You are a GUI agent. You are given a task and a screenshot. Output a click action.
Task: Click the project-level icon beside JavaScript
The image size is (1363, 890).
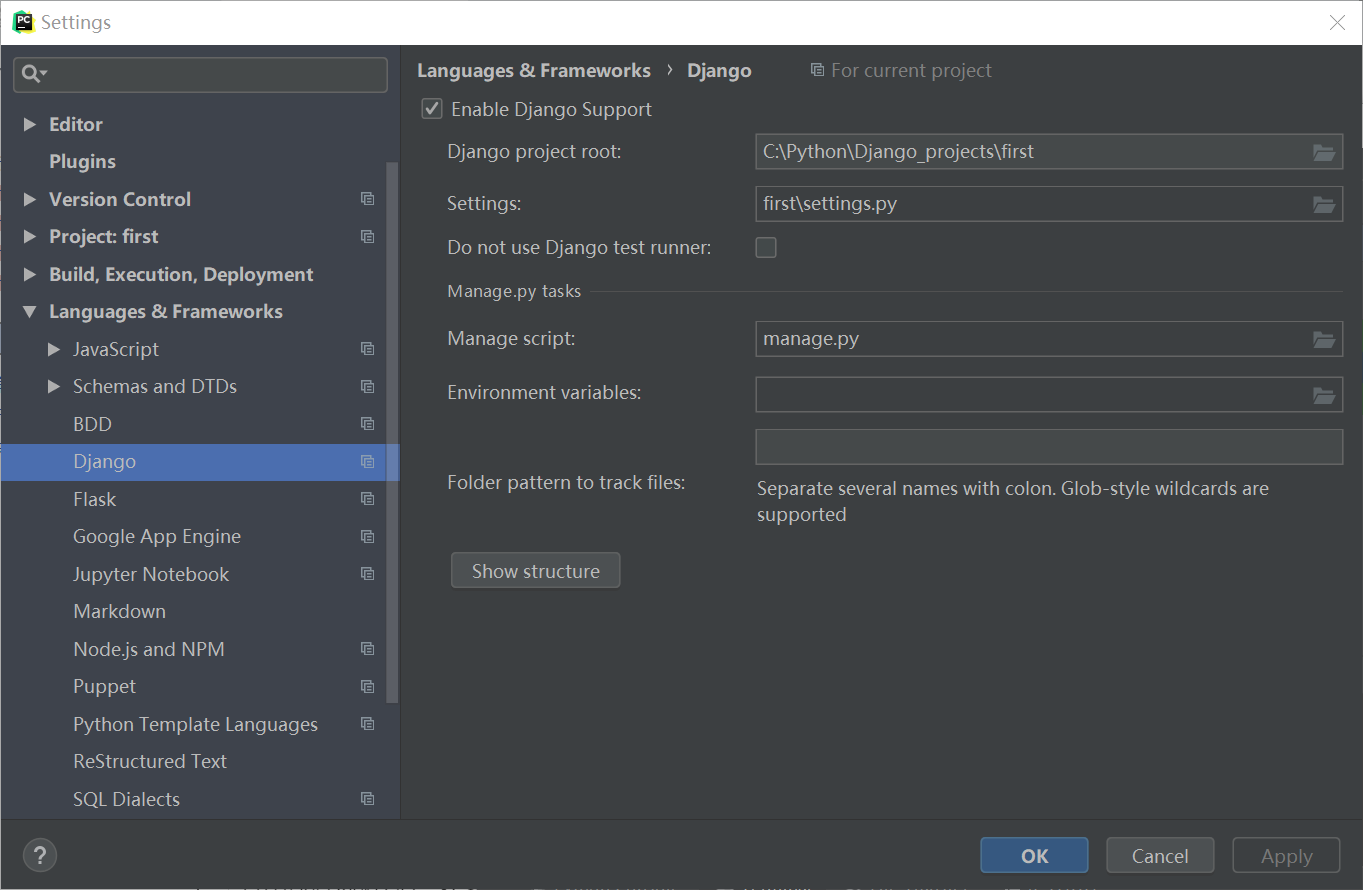[x=368, y=349]
